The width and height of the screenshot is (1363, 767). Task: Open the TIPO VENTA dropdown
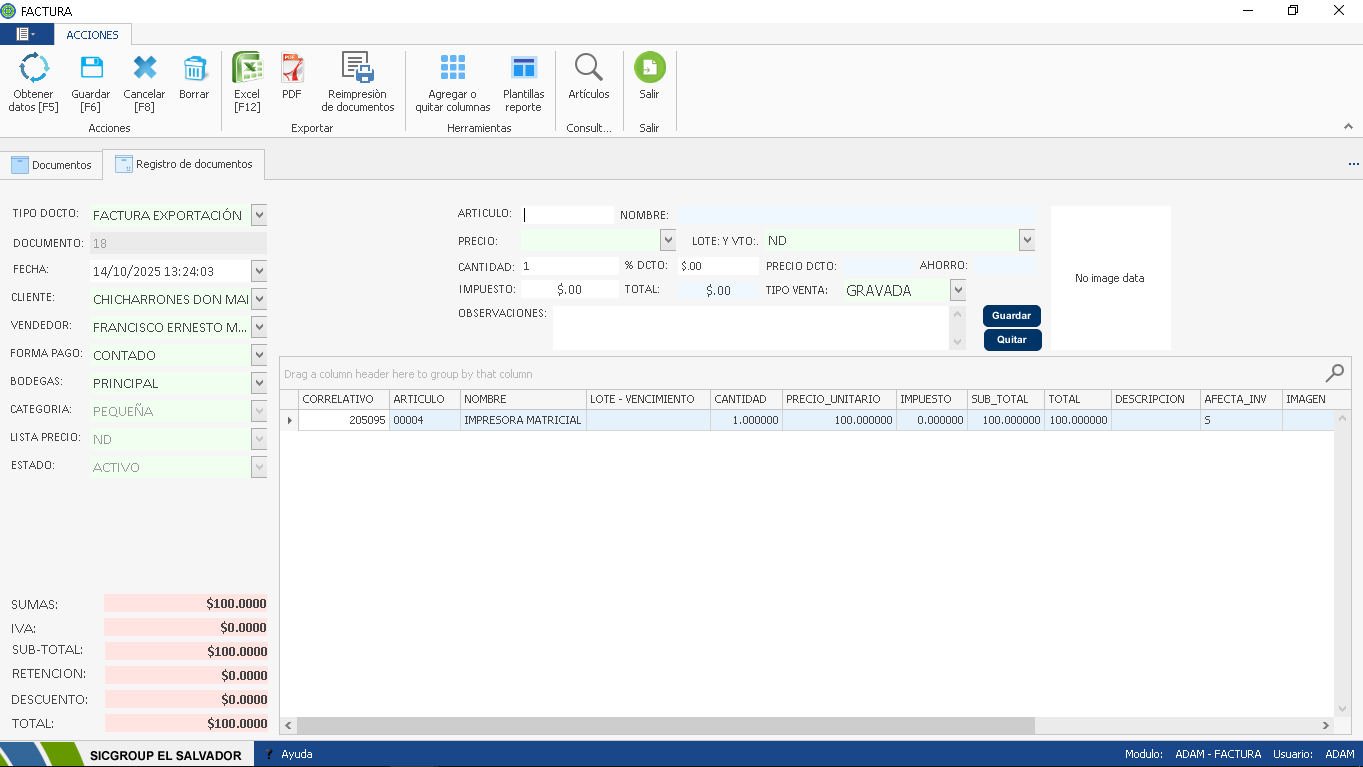tap(957, 290)
